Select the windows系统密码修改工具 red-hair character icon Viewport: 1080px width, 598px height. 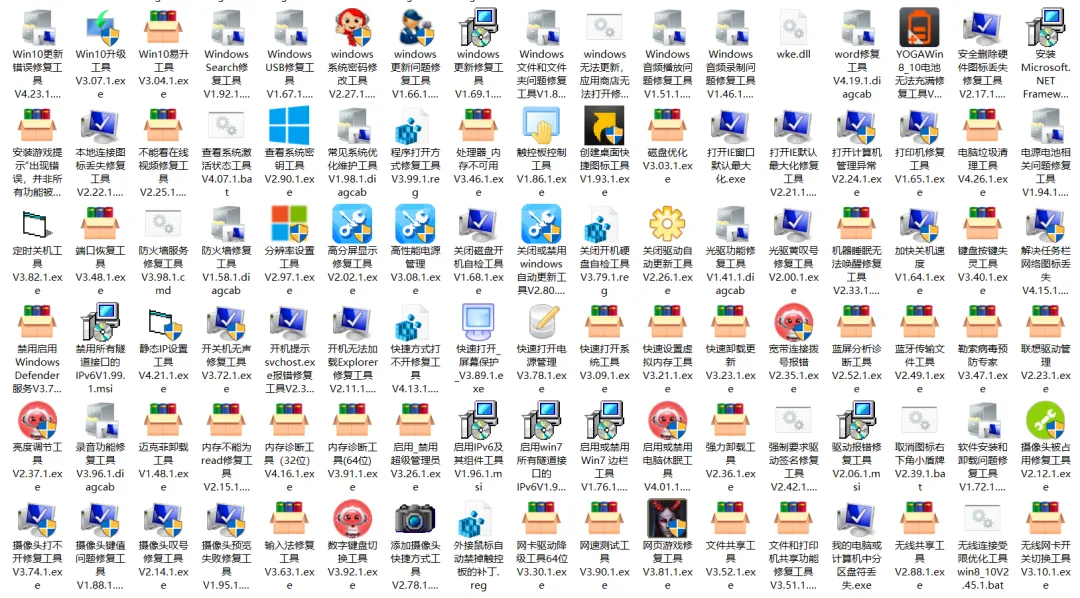[x=353, y=28]
